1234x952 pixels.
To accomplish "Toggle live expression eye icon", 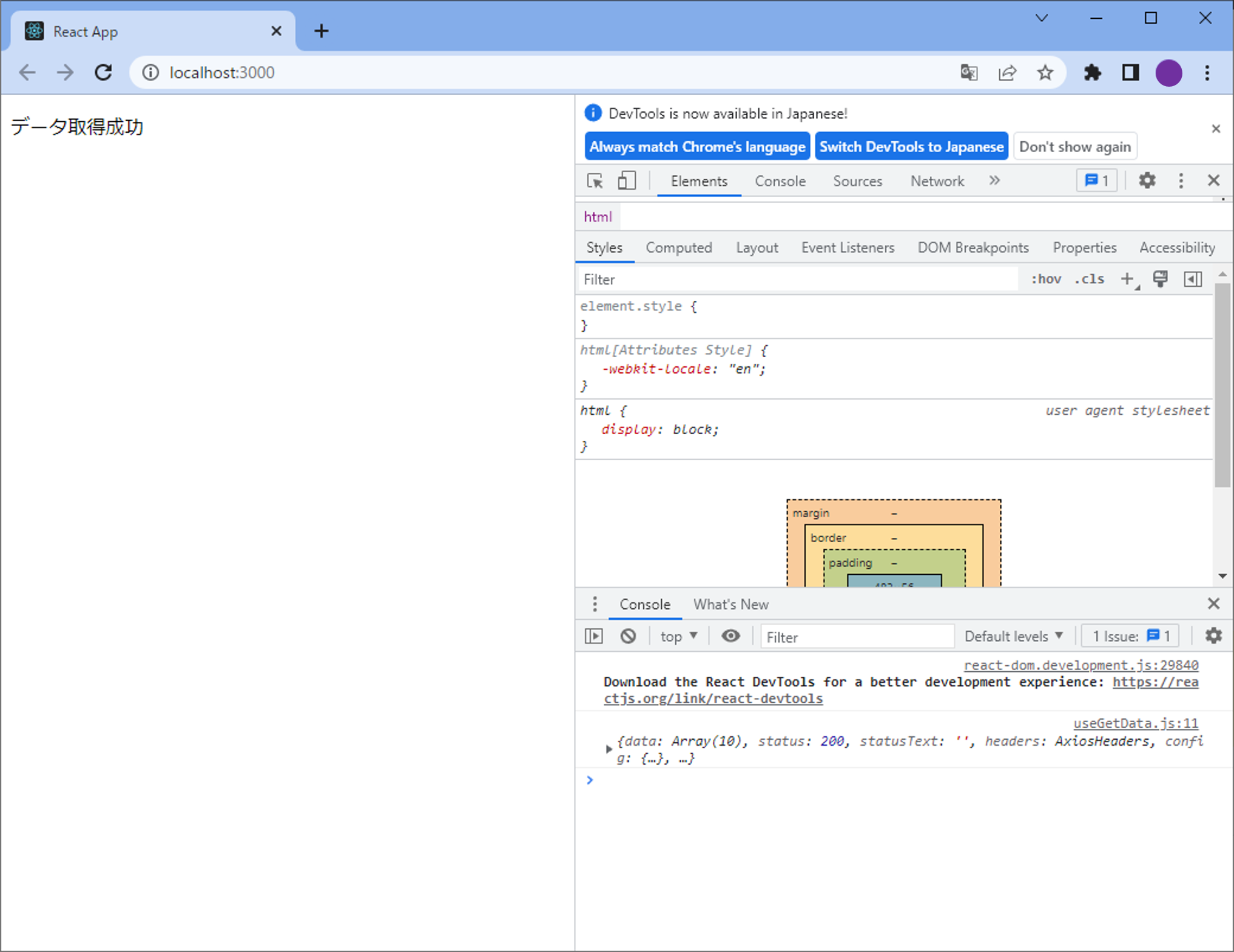I will tap(730, 636).
